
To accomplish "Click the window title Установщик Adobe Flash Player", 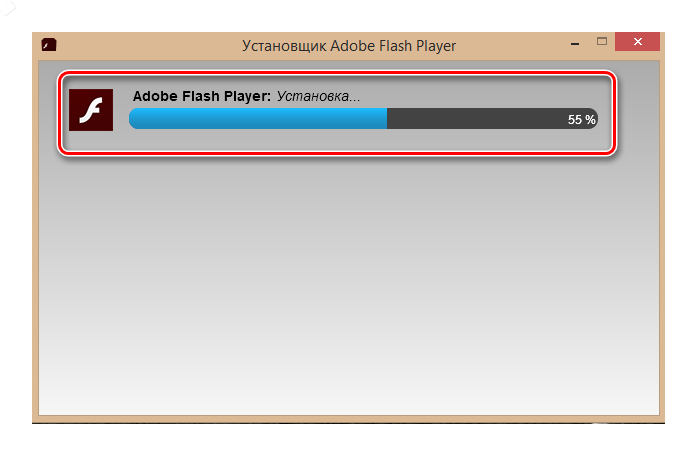I will pos(349,46).
